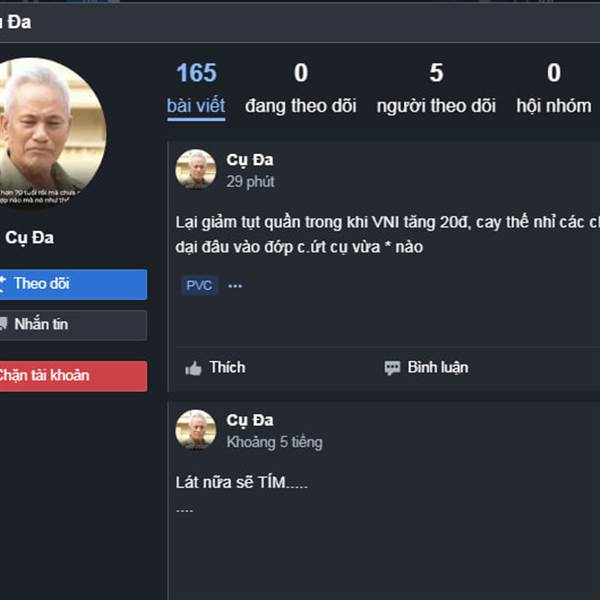
Task: Click the Khoảng 5 tiếng timestamp
Action: (274, 442)
